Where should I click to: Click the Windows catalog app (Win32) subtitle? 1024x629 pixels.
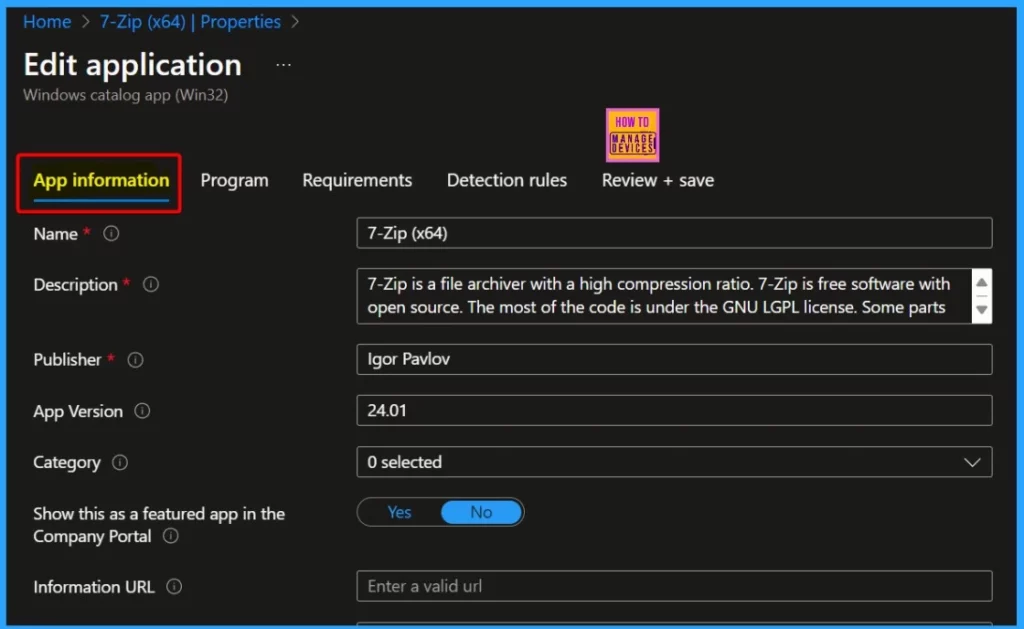click(x=125, y=95)
